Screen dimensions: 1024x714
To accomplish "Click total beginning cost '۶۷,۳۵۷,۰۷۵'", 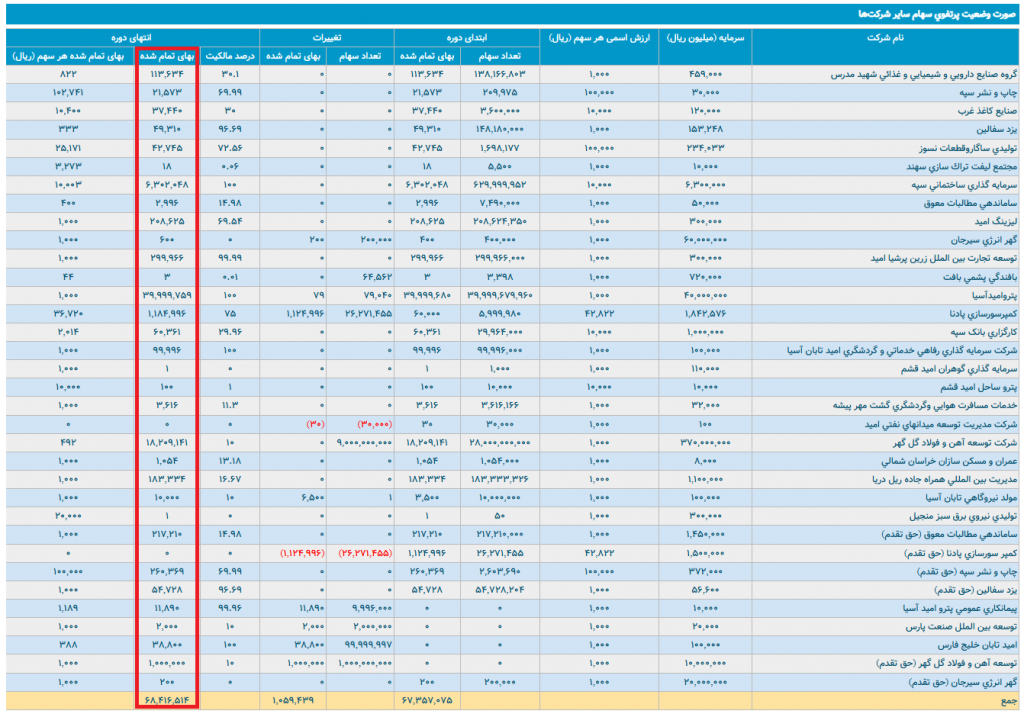I will [427, 700].
